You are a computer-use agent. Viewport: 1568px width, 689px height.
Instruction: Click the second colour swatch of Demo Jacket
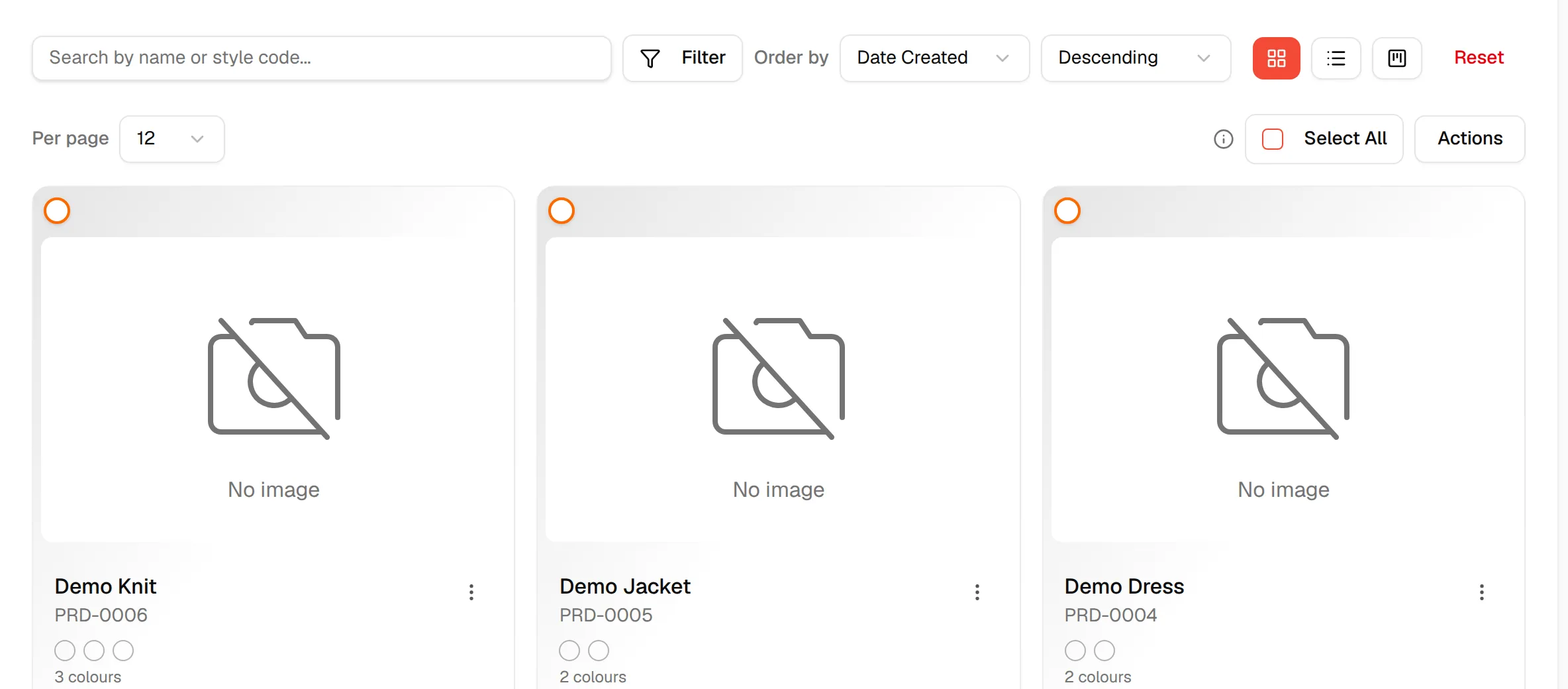pos(599,651)
